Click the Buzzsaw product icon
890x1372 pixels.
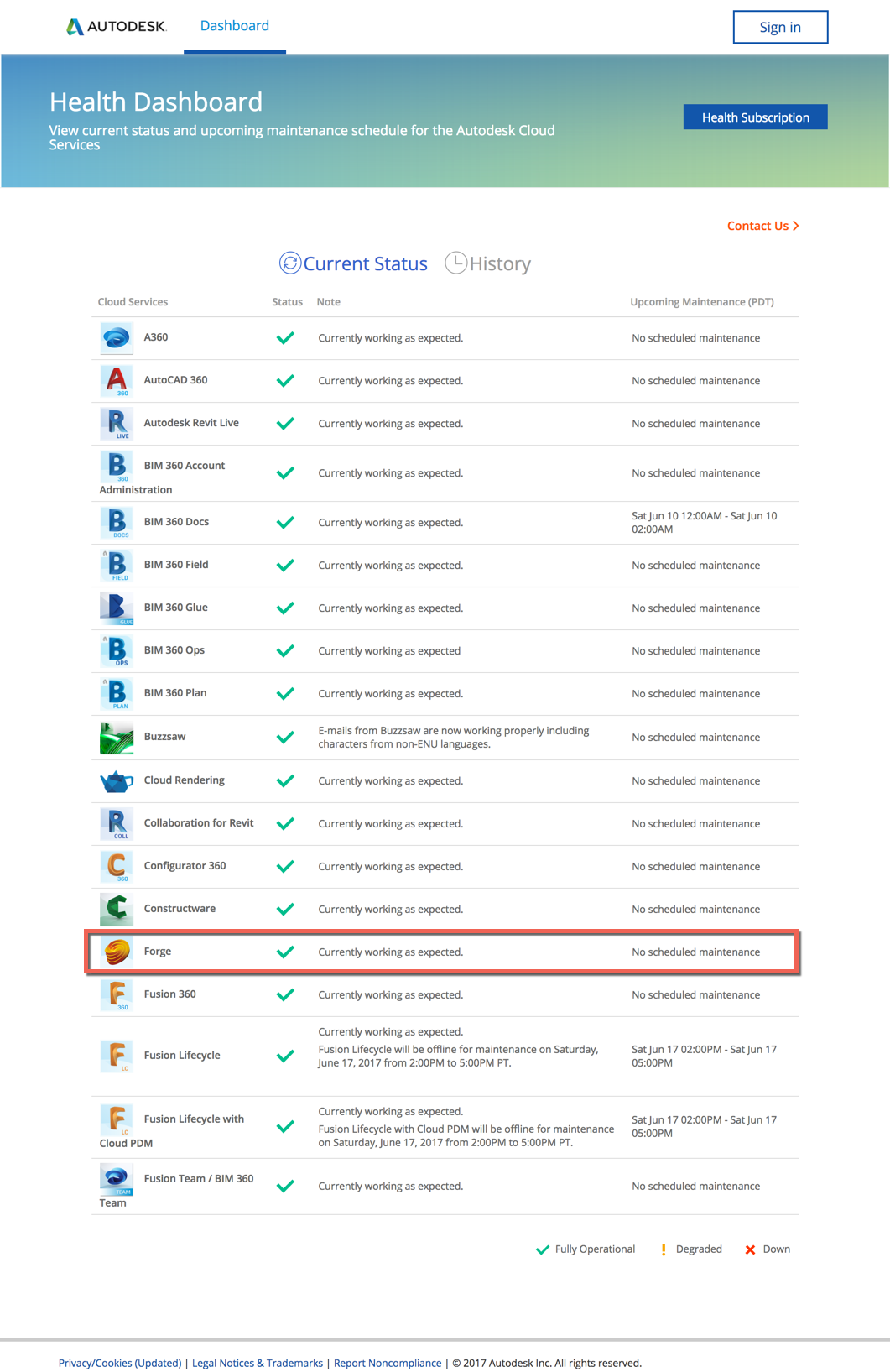point(117,738)
